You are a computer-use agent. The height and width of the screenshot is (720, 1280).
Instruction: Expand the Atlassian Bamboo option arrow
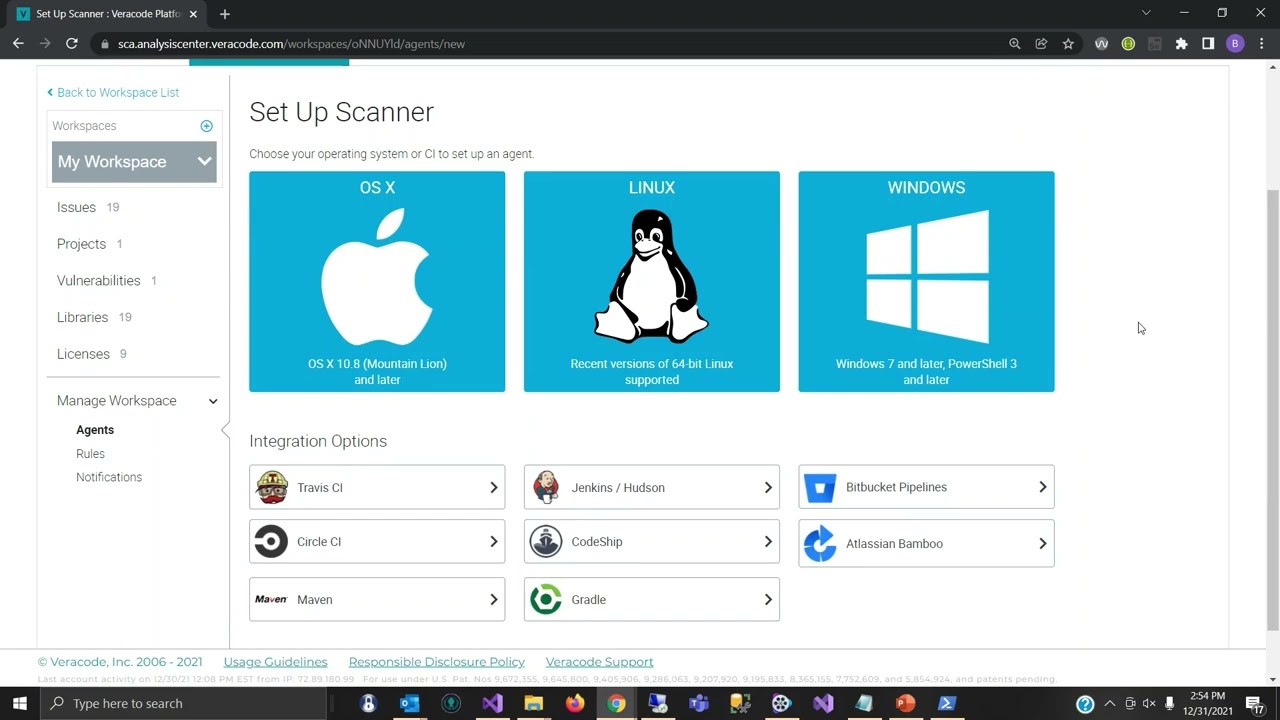click(1042, 544)
